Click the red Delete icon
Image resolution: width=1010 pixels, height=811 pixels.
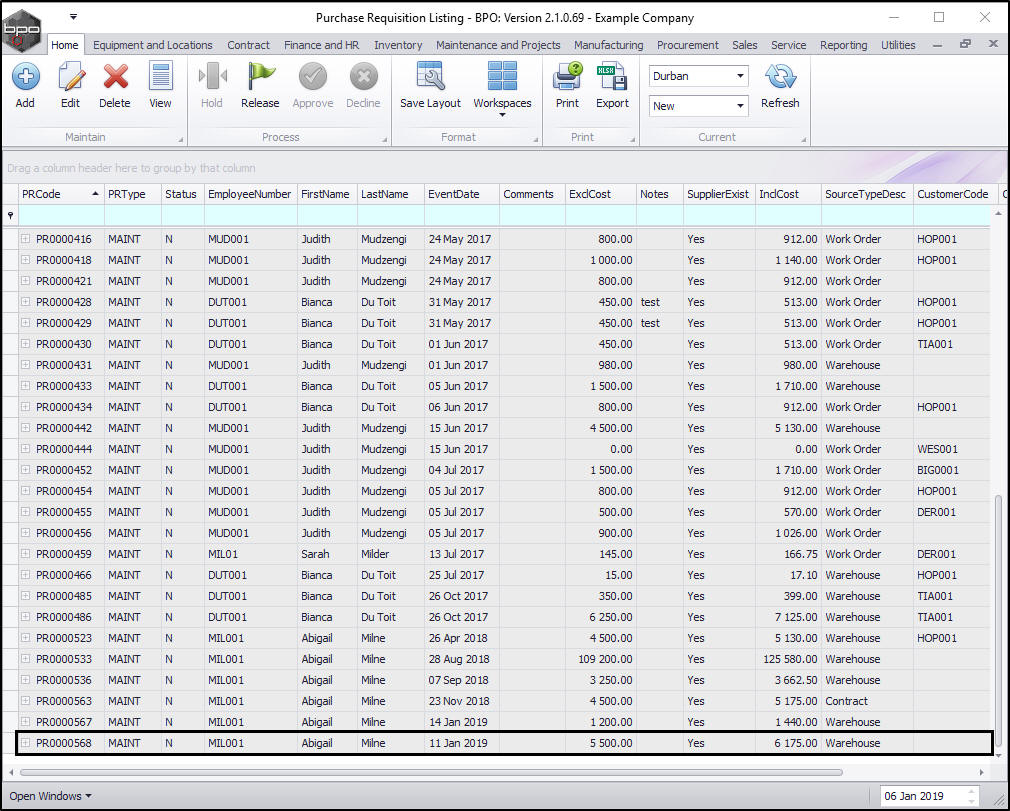pos(115,84)
